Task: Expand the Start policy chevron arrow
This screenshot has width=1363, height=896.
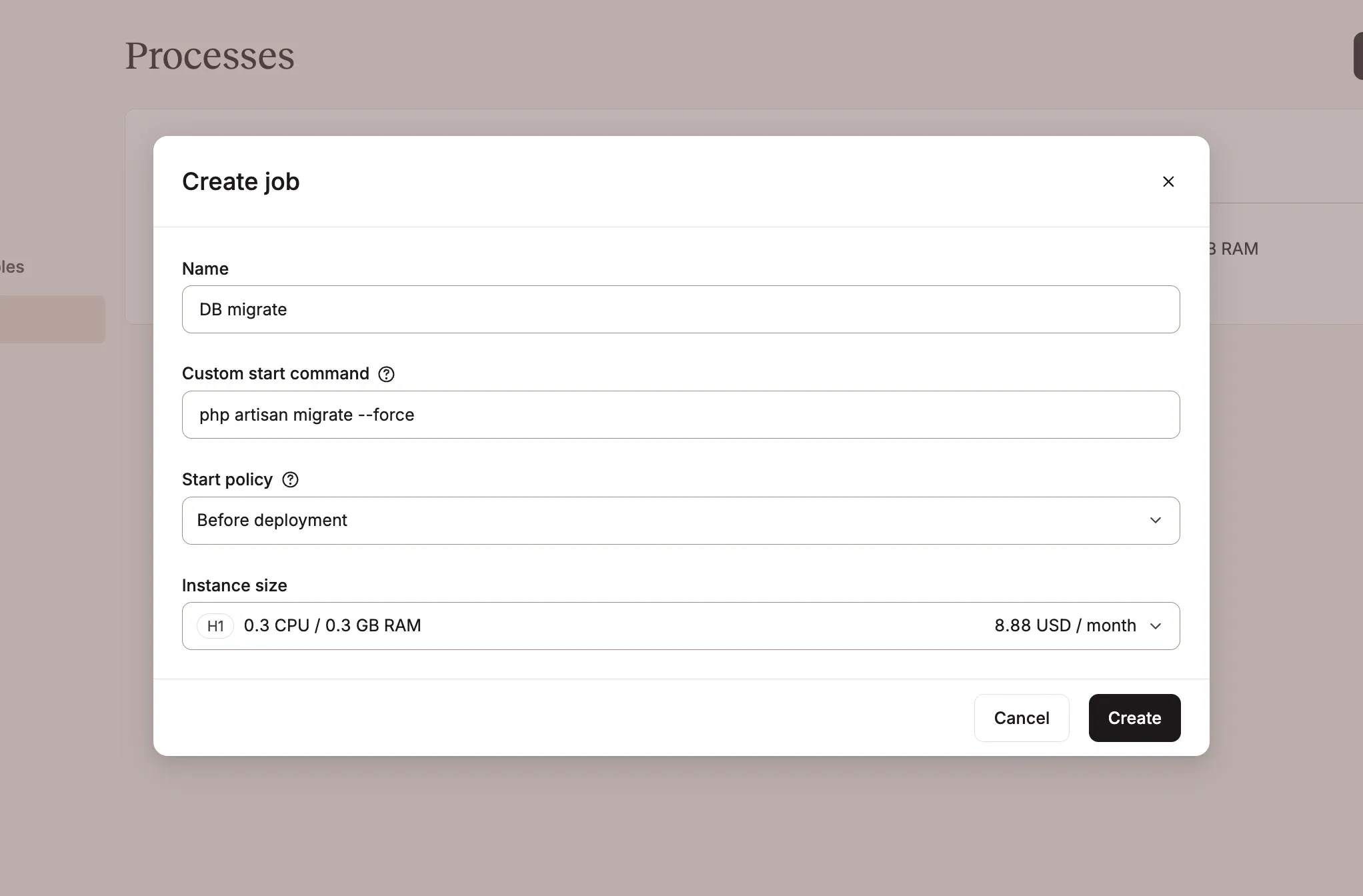Action: pyautogui.click(x=1156, y=520)
